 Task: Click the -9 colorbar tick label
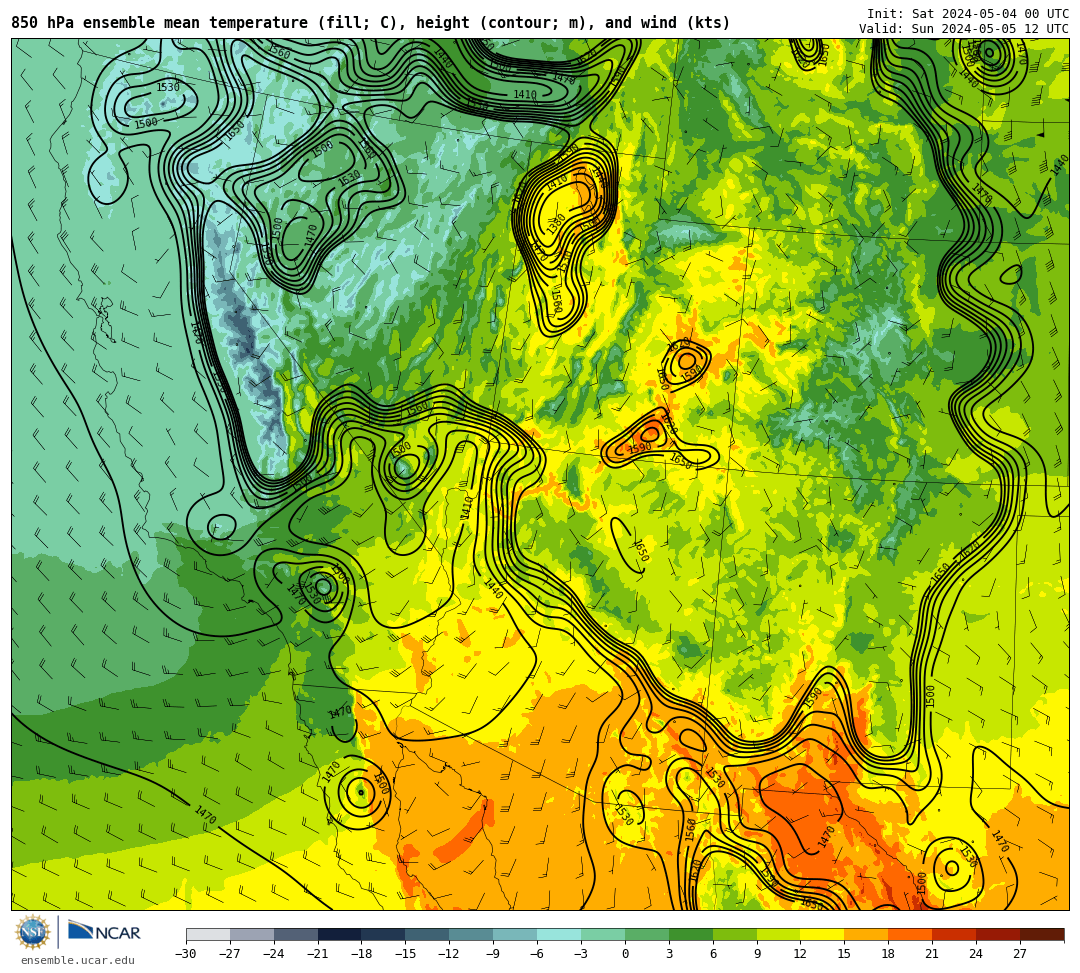coord(490,954)
